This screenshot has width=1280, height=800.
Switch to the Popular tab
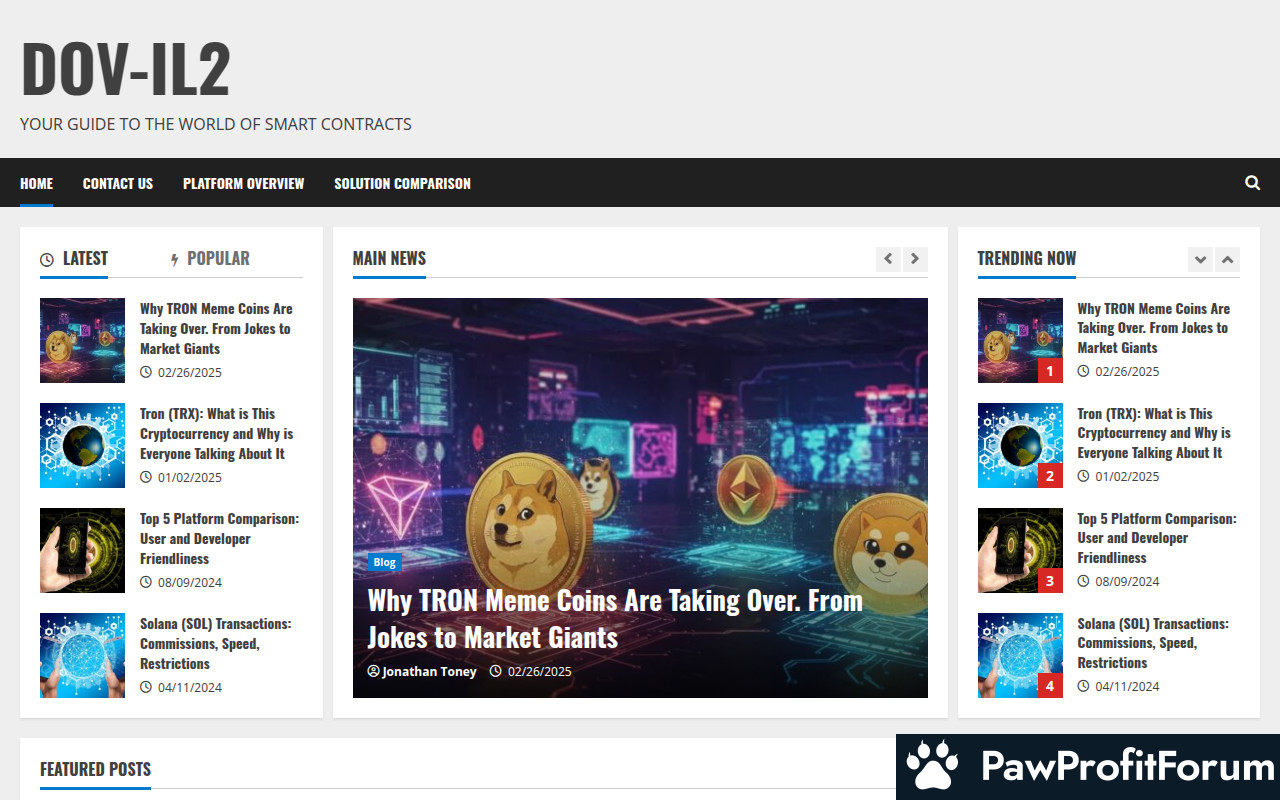[218, 258]
